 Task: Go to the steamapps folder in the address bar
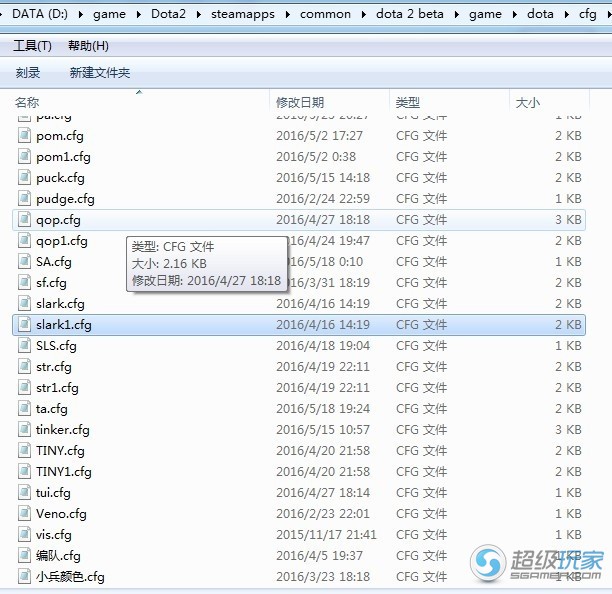[243, 14]
